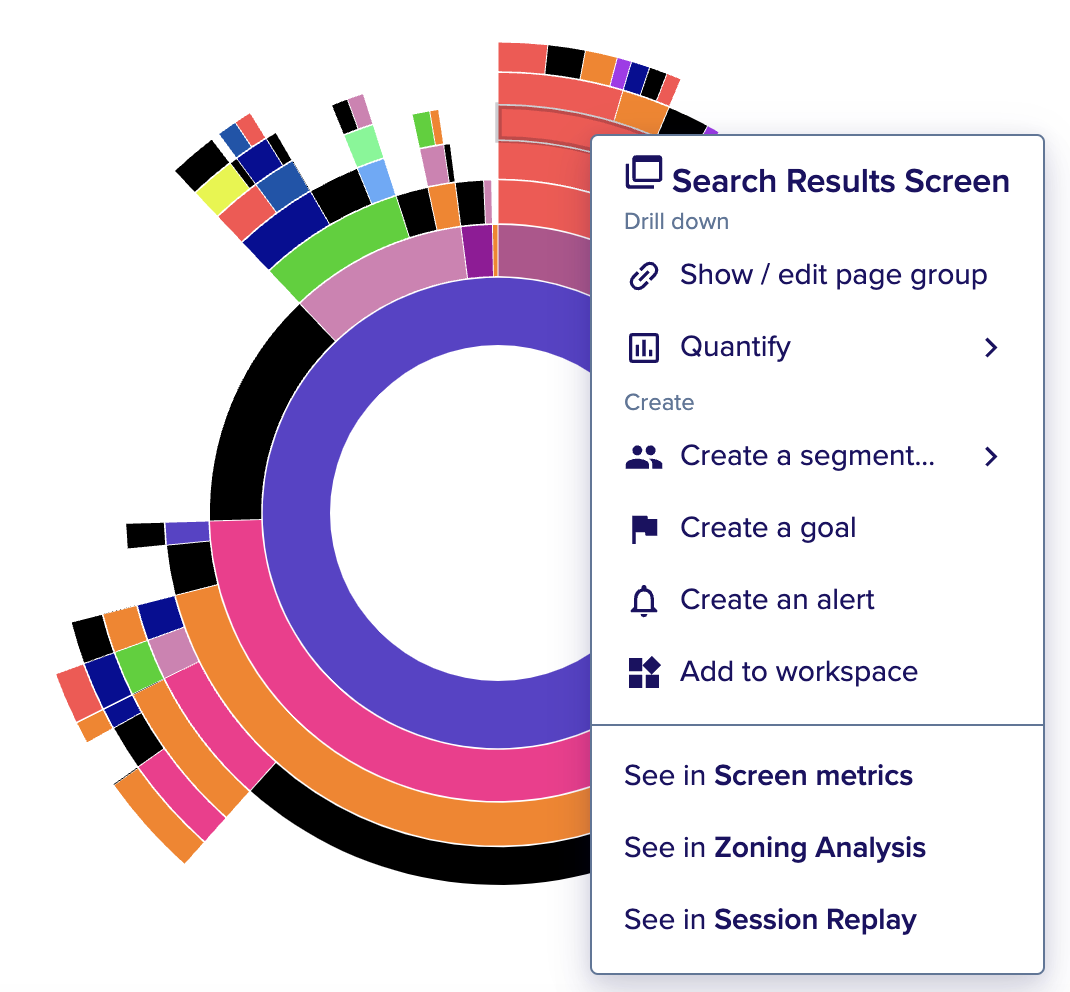This screenshot has width=1070, height=992.
Task: Click the Quantify bar chart icon
Action: click(644, 347)
